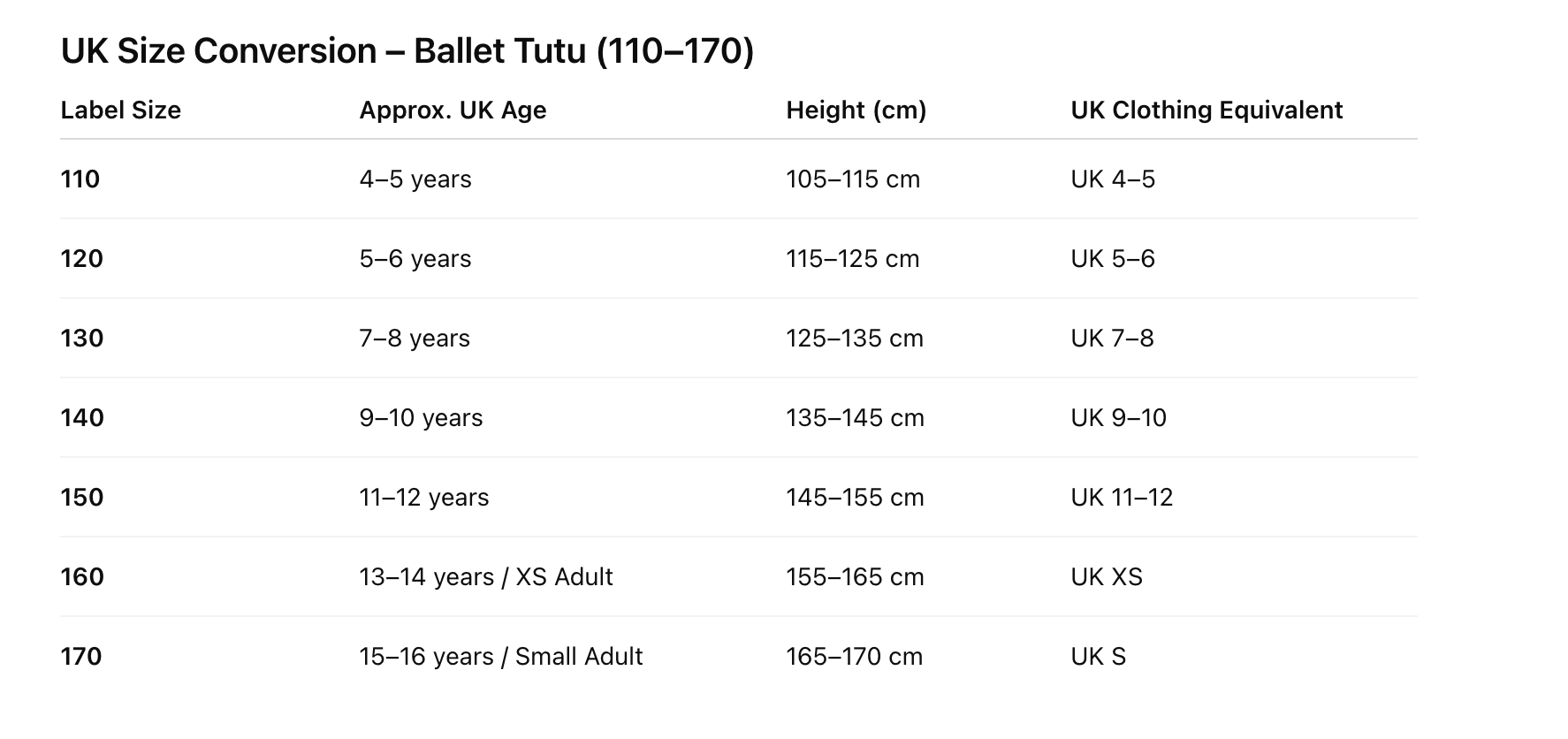Select label size 160 cell
This screenshot has width=1568, height=739.
coord(82,577)
